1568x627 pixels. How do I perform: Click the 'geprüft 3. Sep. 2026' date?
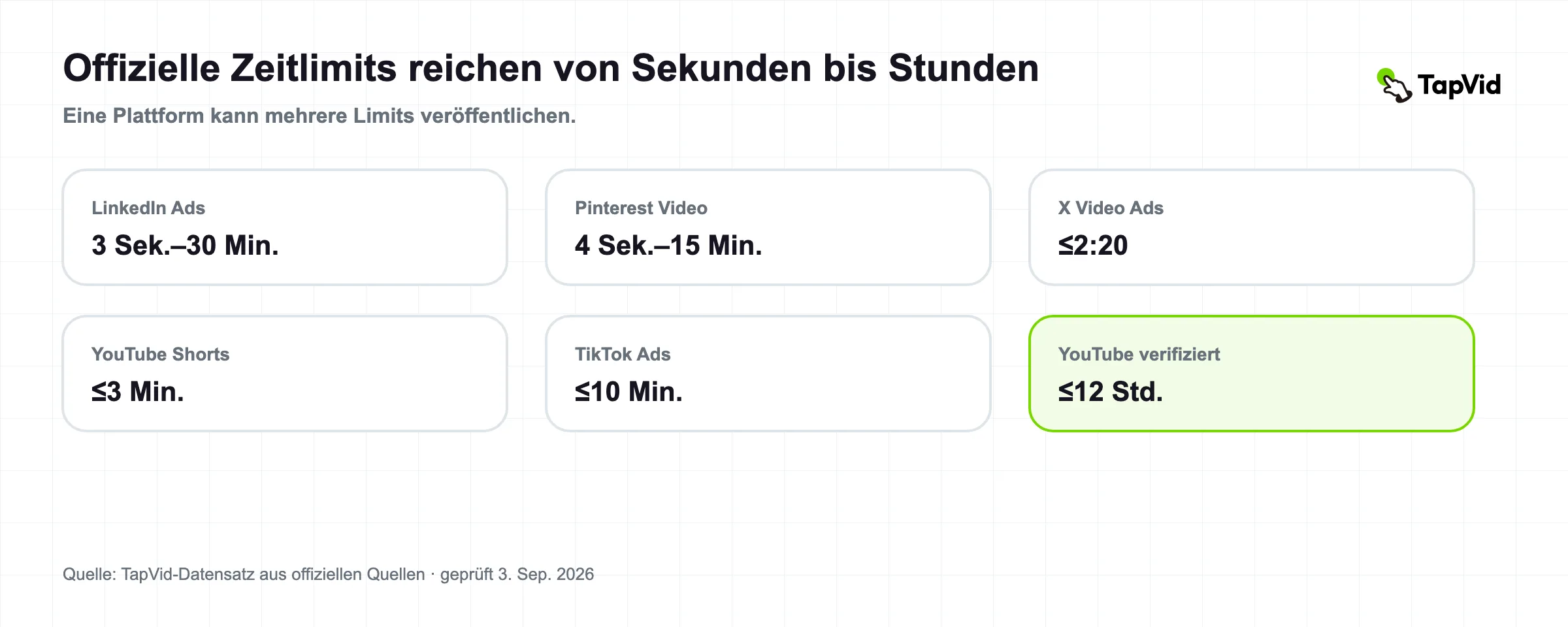[517, 574]
